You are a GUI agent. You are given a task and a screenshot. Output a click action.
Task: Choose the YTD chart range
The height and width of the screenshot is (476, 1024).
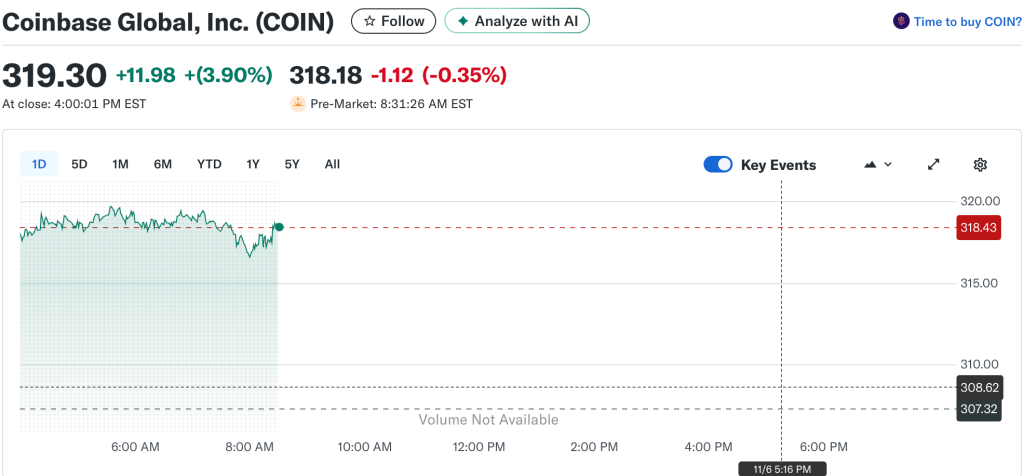(x=209, y=164)
